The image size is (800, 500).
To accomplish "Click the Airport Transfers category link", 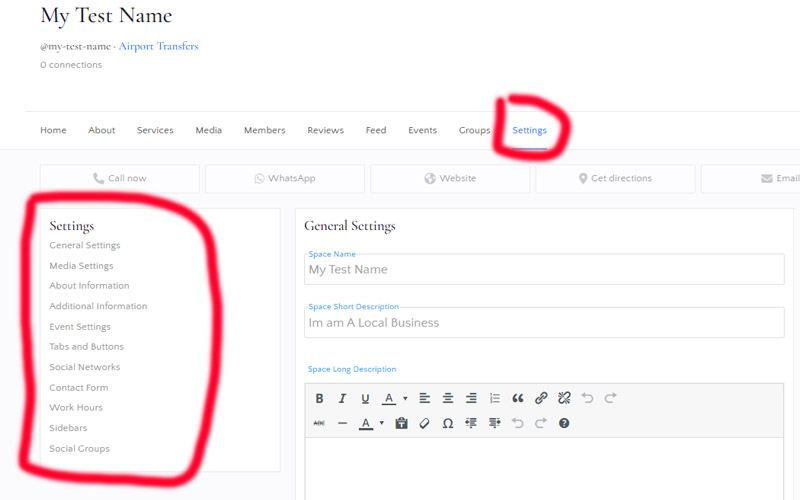I will (158, 46).
